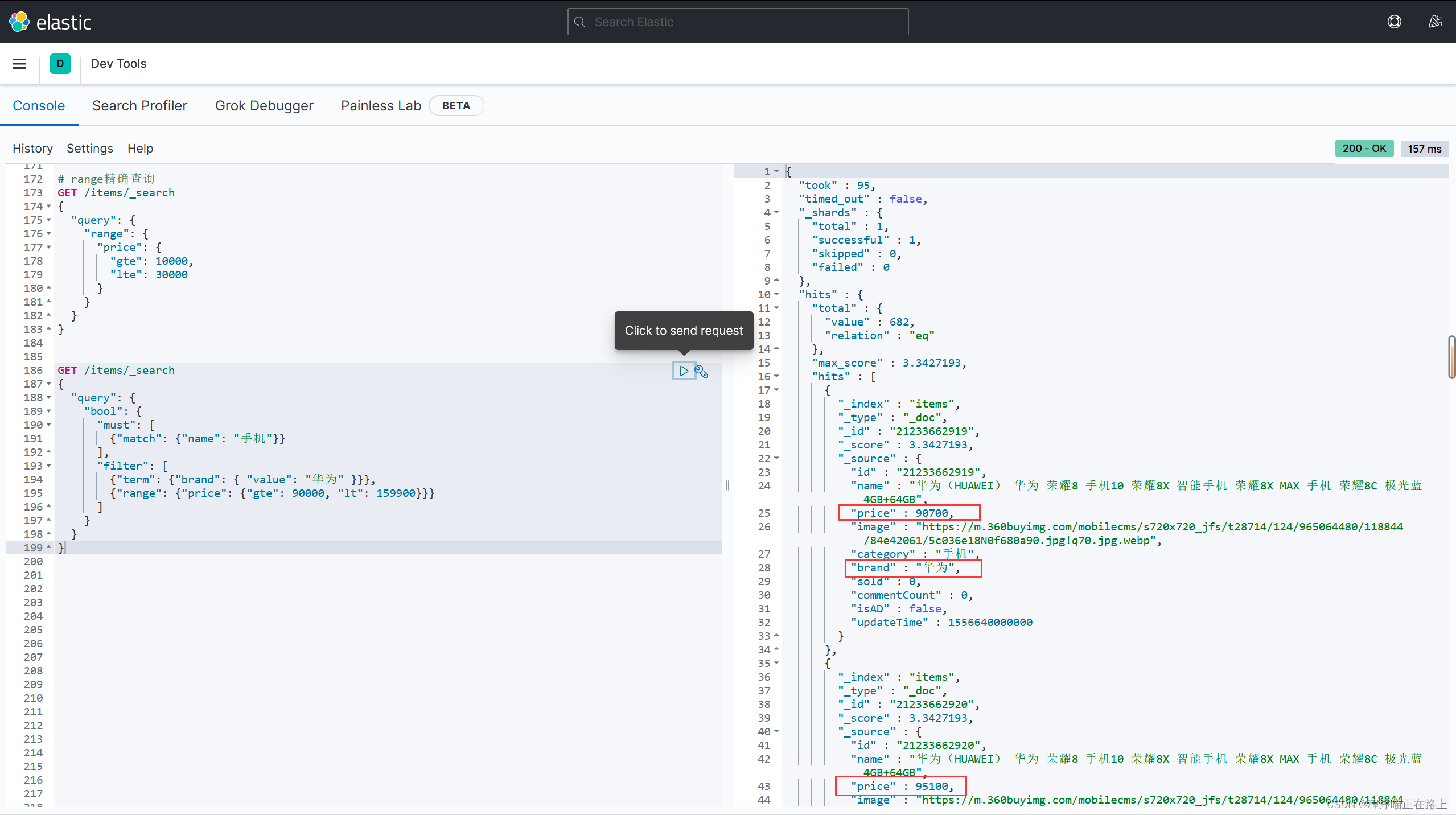1456x815 pixels.
Task: Open the wrench request options icon
Action: pyautogui.click(x=701, y=372)
